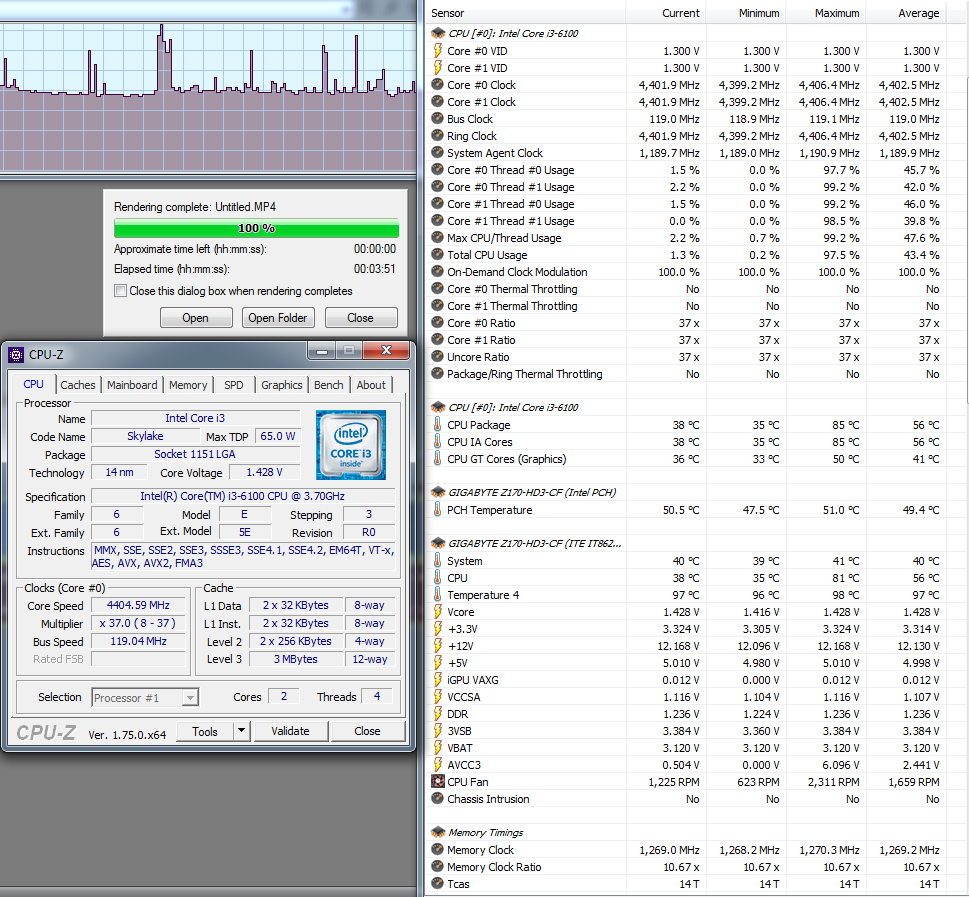Click the lightning icon beside VBAT
This screenshot has height=897, width=969.
438,748
